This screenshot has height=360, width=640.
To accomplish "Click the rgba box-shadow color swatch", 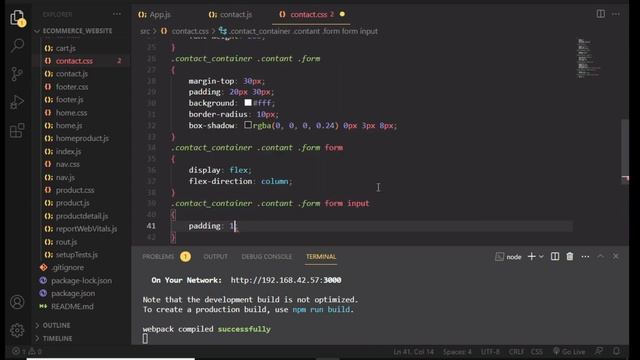I will pyautogui.click(x=248, y=125).
